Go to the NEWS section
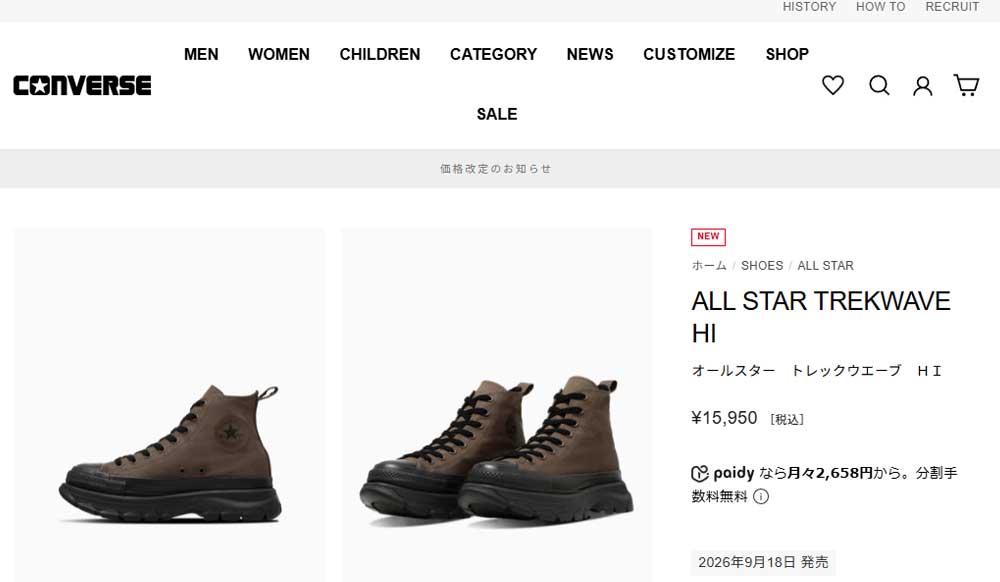 tap(590, 54)
